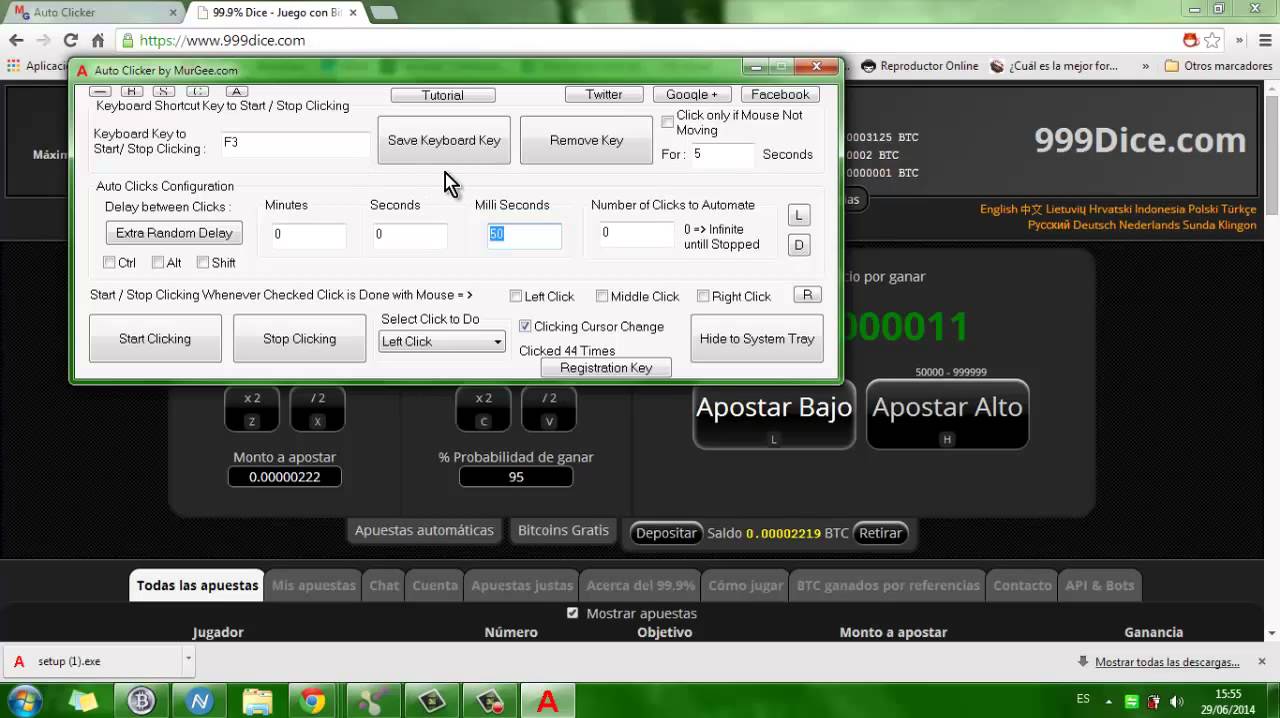Open the Aplicaciones apps shortcut
The height and width of the screenshot is (718, 1280).
pos(37,66)
